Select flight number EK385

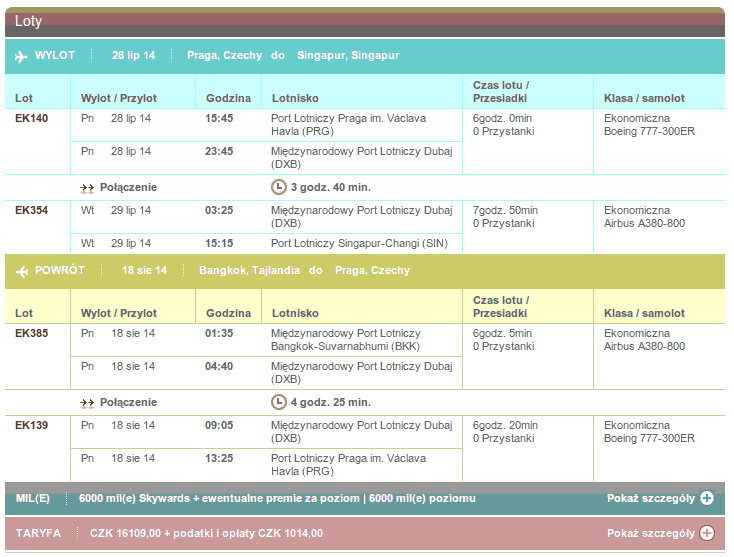[x=31, y=333]
